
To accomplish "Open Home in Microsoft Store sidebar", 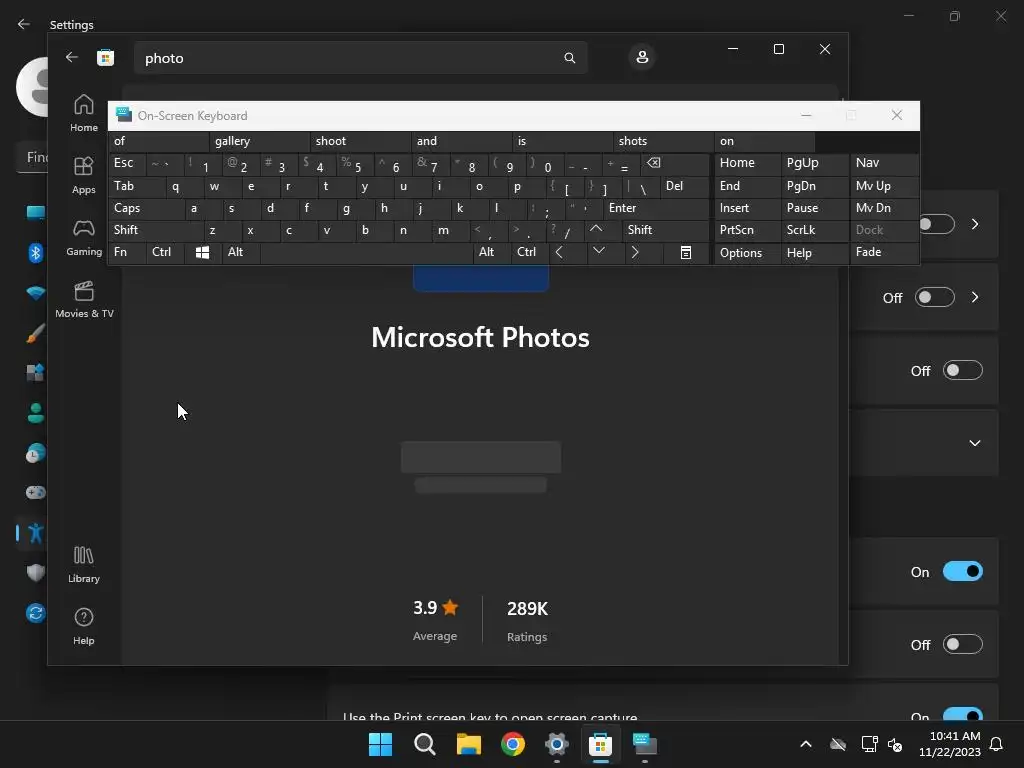I will [x=84, y=113].
